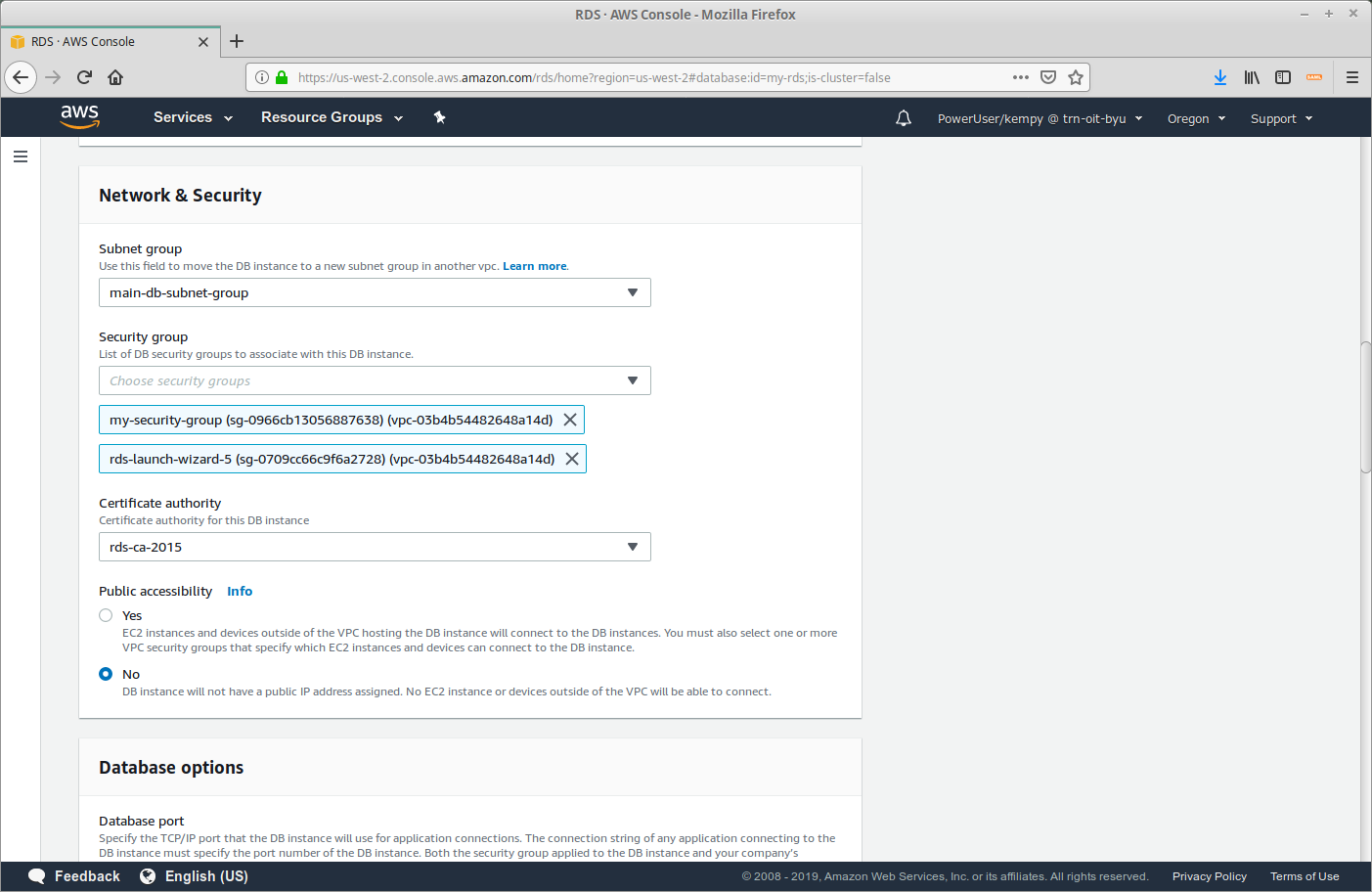The image size is (1372, 892).
Task: Open the Firefox hamburger menu
Action: pyautogui.click(x=1352, y=77)
